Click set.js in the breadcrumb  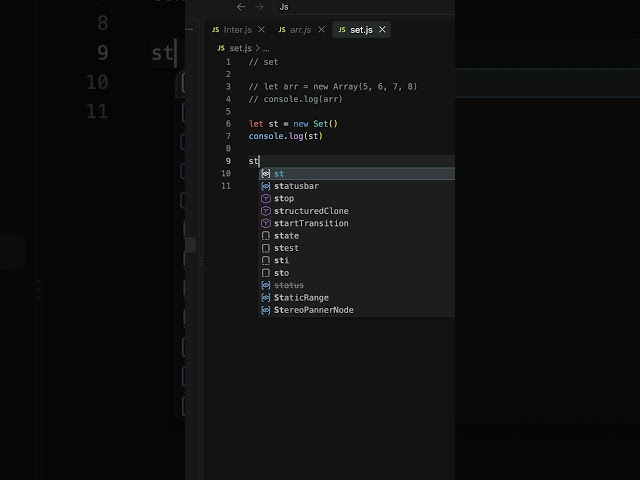point(240,48)
